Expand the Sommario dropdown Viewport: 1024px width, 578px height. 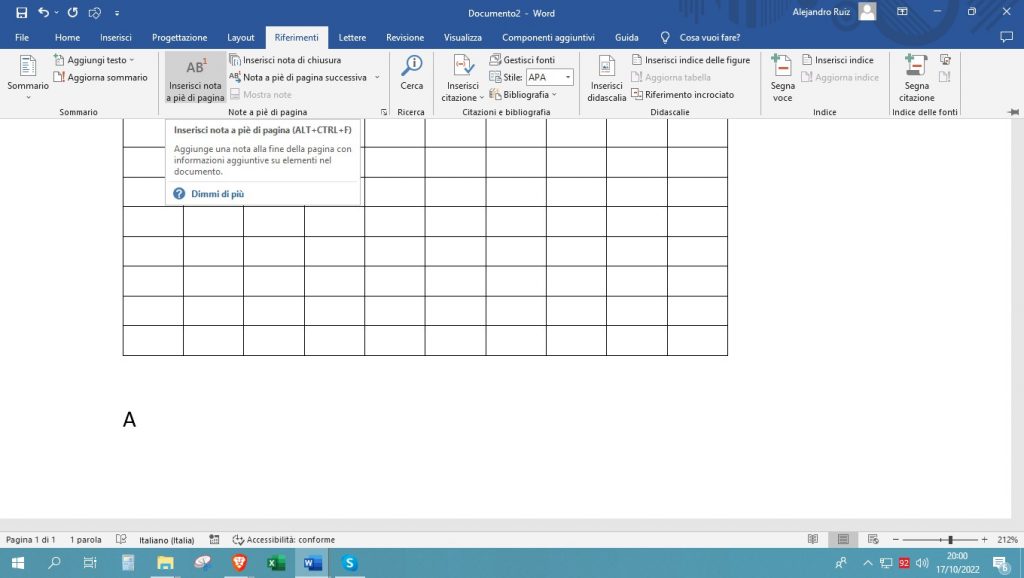28,97
